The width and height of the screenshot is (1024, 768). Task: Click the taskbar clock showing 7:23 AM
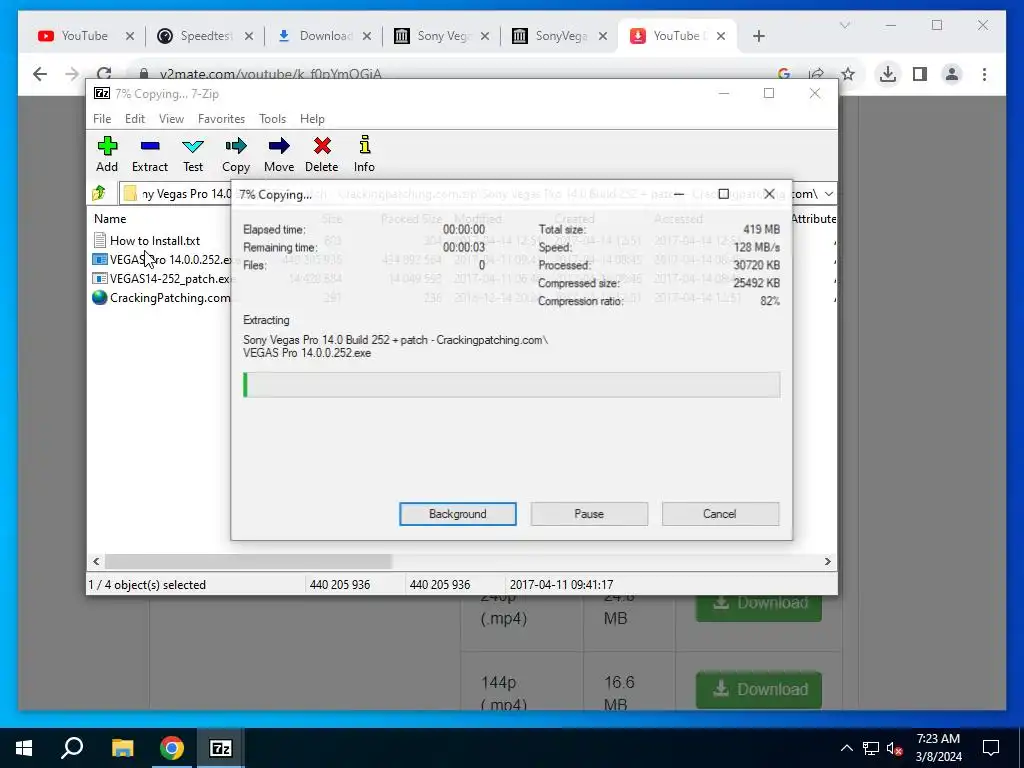[938, 748]
